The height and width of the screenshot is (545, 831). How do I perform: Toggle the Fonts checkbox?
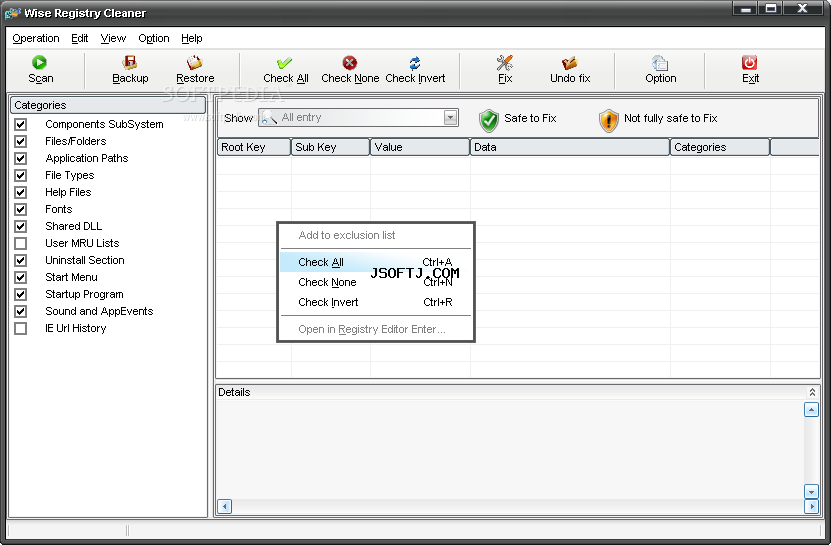coord(21,209)
